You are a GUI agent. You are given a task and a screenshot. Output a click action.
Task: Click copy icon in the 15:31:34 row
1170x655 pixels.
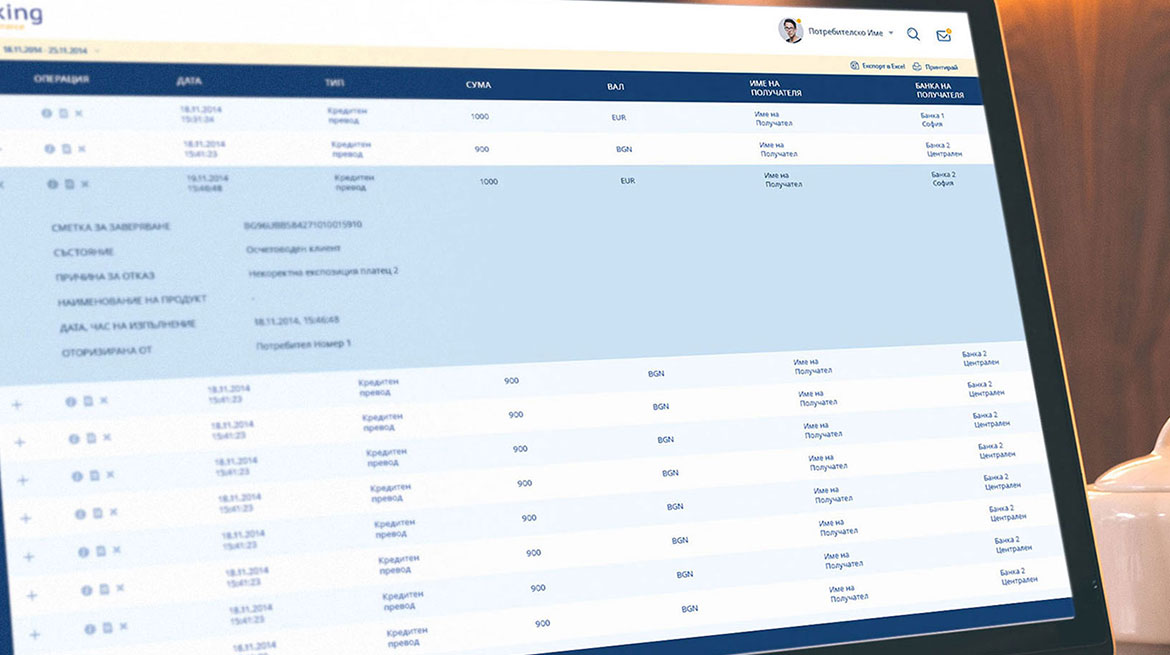tap(63, 113)
